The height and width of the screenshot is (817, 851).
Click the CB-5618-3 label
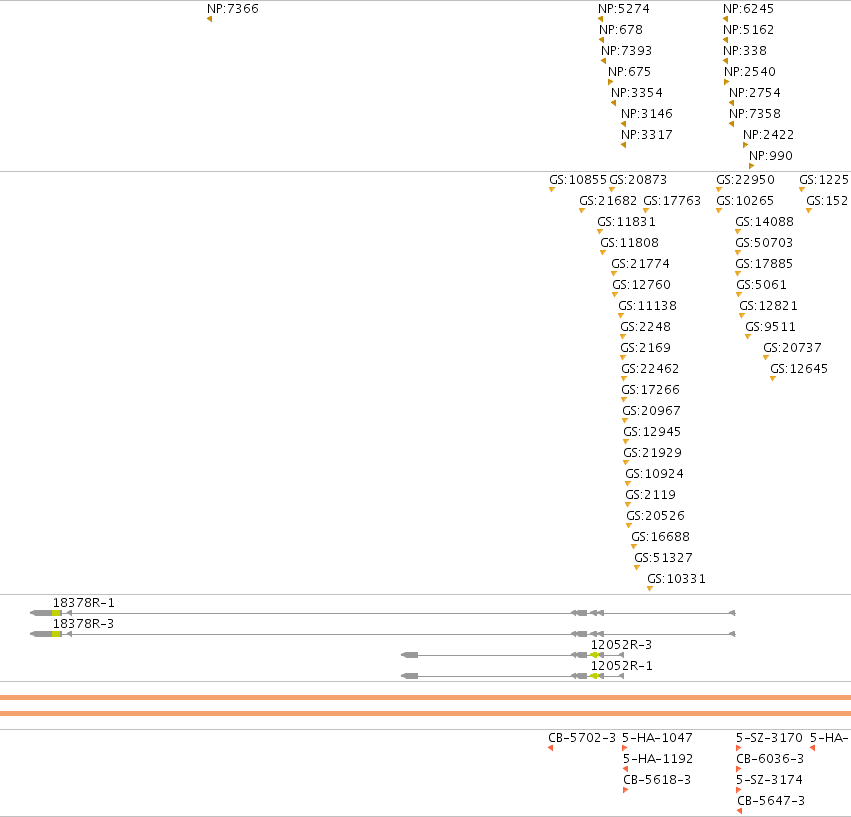[657, 780]
